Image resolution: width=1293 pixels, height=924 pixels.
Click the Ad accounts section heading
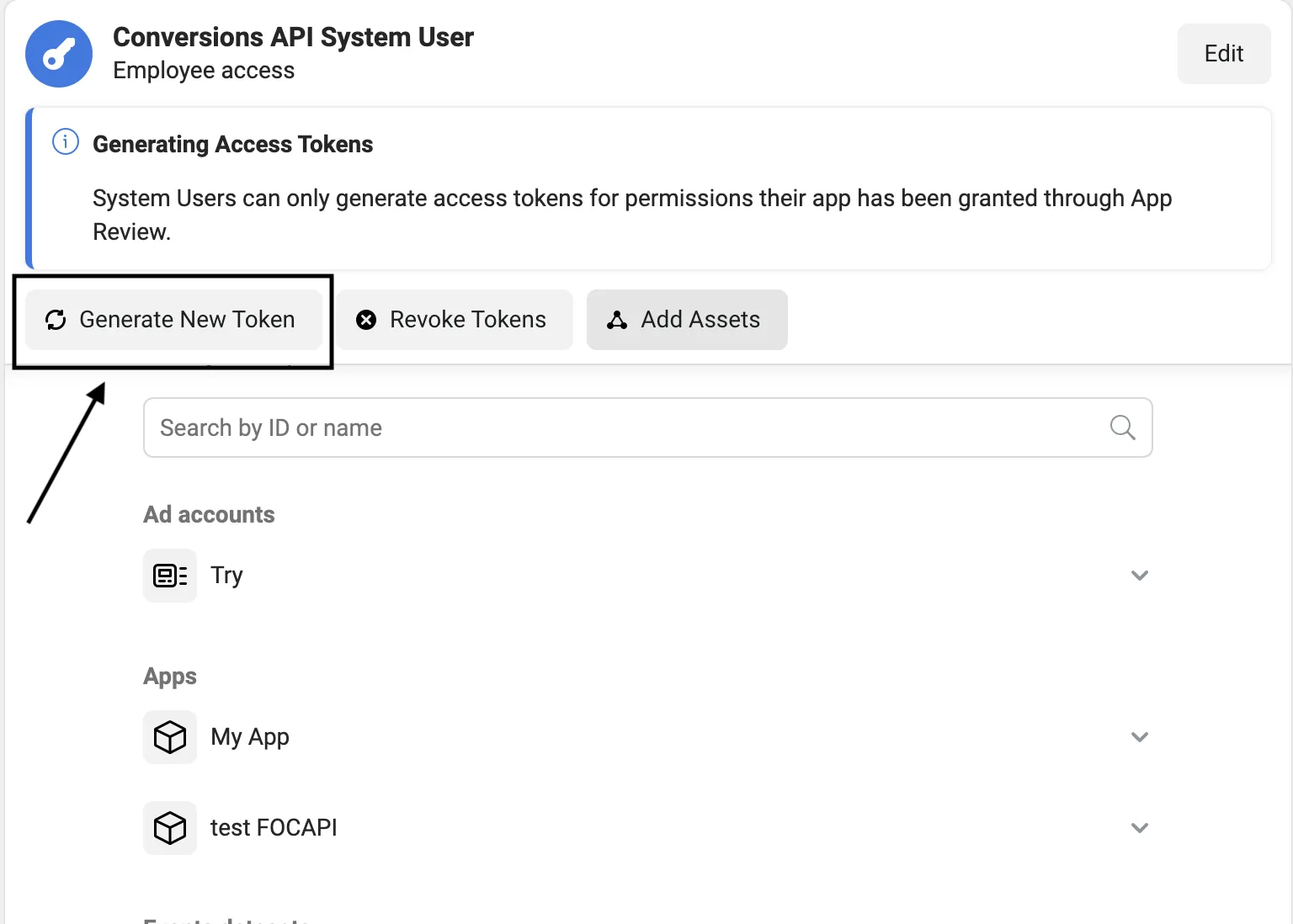tap(209, 515)
